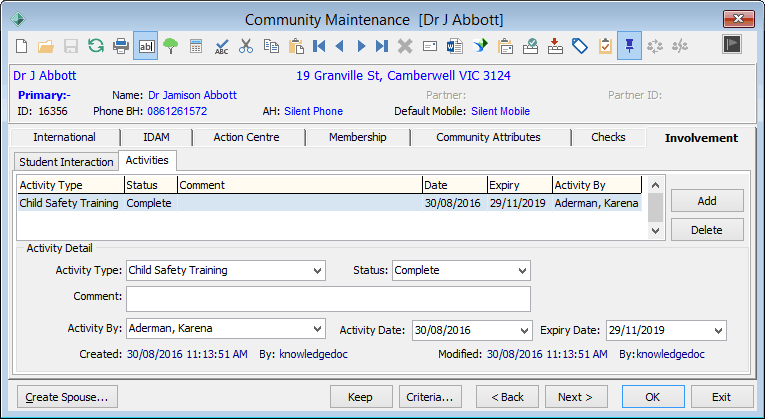Viewport: 765px width, 419px height.
Task: Click the < Back button
Action: pos(507,397)
